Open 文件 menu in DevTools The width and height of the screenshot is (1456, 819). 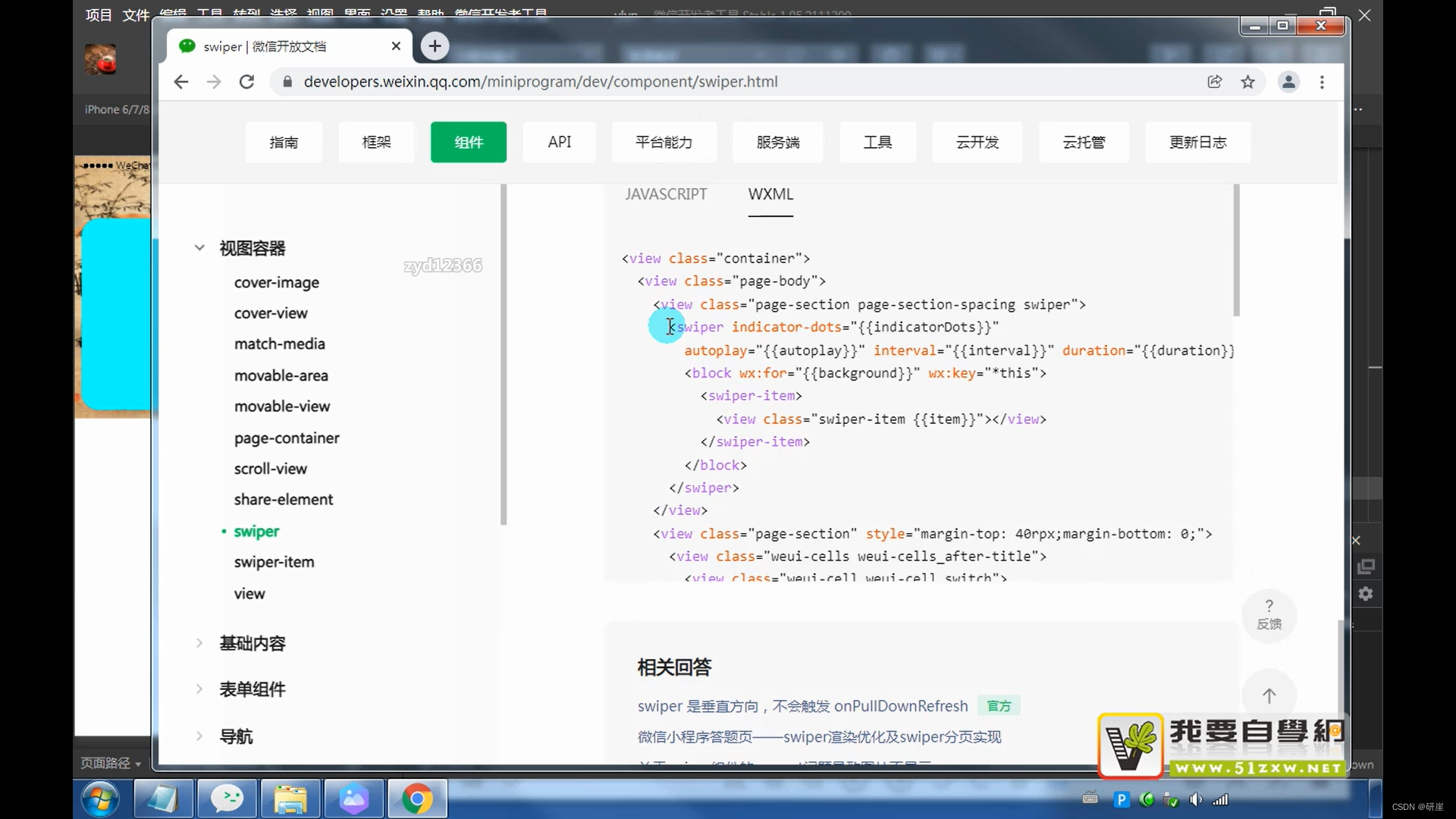pos(136,15)
